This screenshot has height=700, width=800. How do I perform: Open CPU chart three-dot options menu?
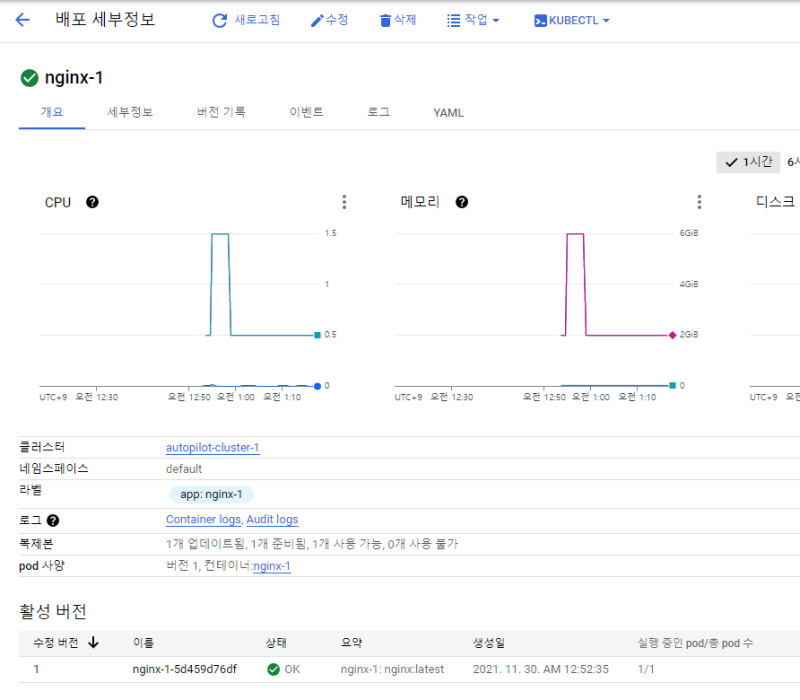pyautogui.click(x=344, y=202)
